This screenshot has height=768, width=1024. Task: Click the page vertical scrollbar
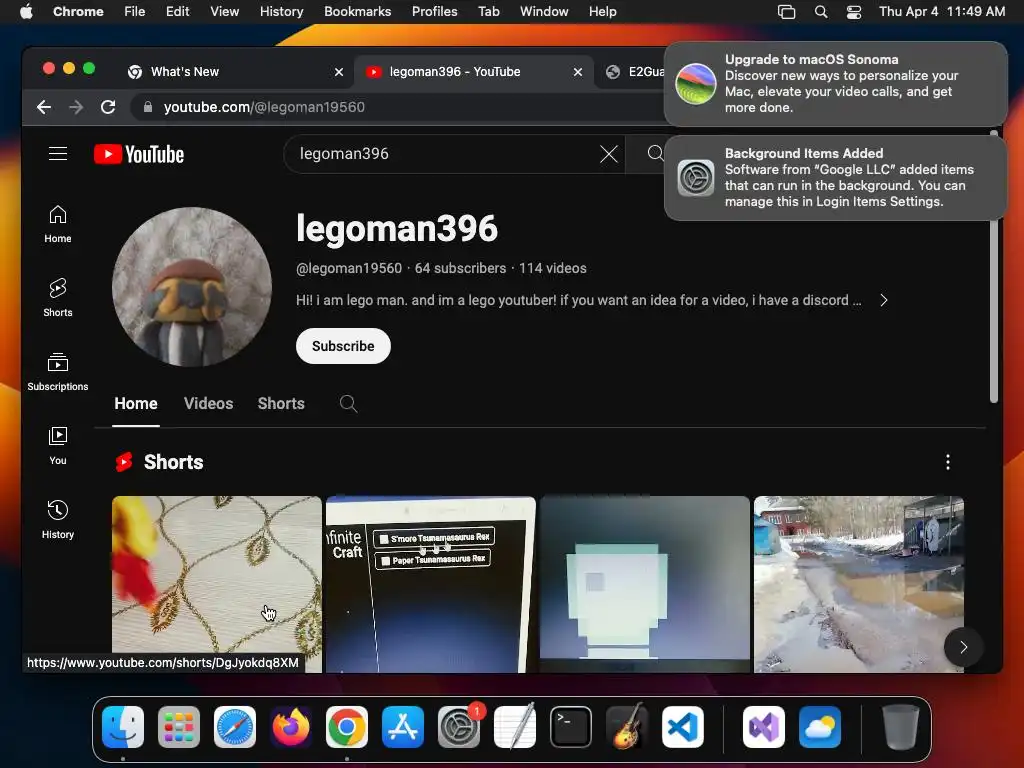tap(993, 266)
